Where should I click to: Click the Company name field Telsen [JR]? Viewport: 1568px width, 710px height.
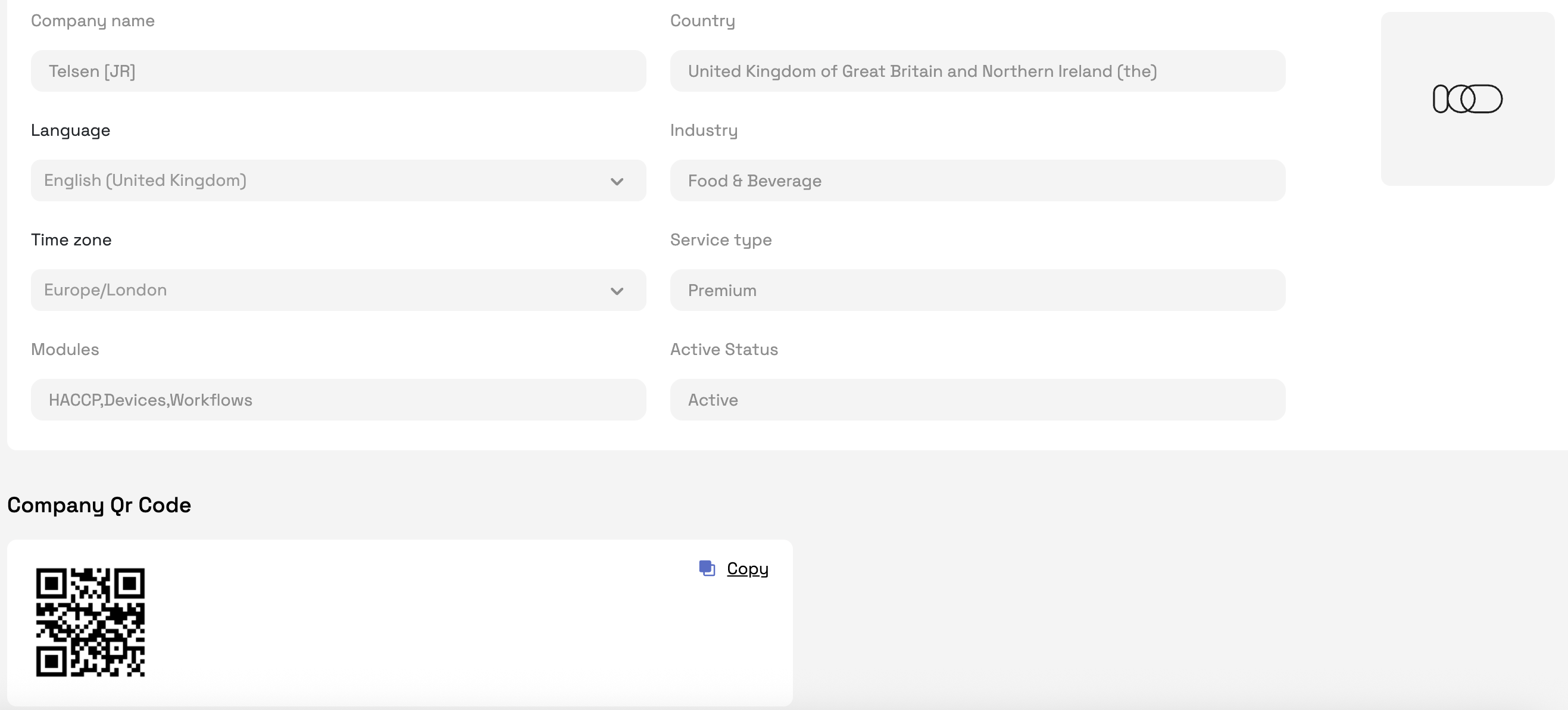click(338, 71)
